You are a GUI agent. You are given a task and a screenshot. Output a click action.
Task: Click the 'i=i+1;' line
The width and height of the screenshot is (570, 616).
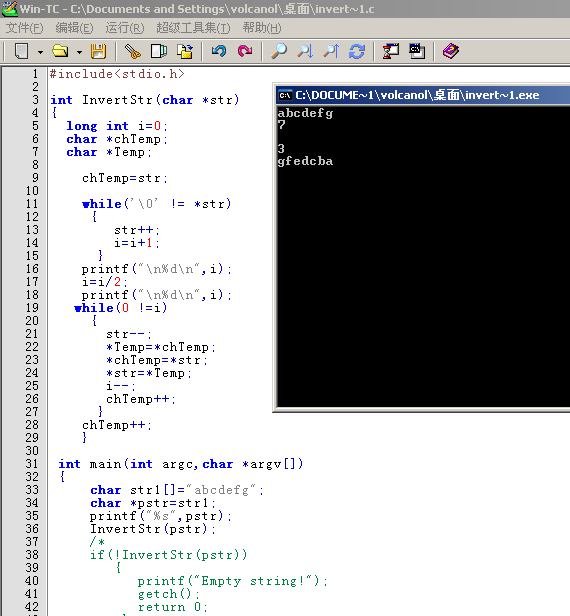point(137,243)
